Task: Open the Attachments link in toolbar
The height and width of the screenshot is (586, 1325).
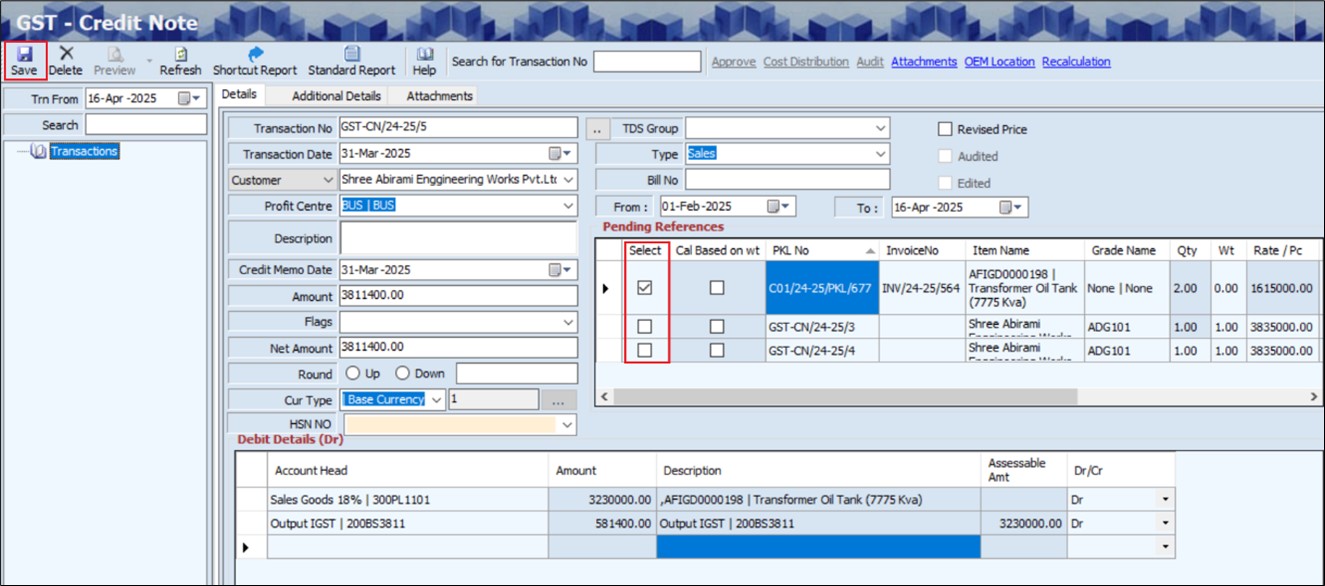Action: (924, 62)
